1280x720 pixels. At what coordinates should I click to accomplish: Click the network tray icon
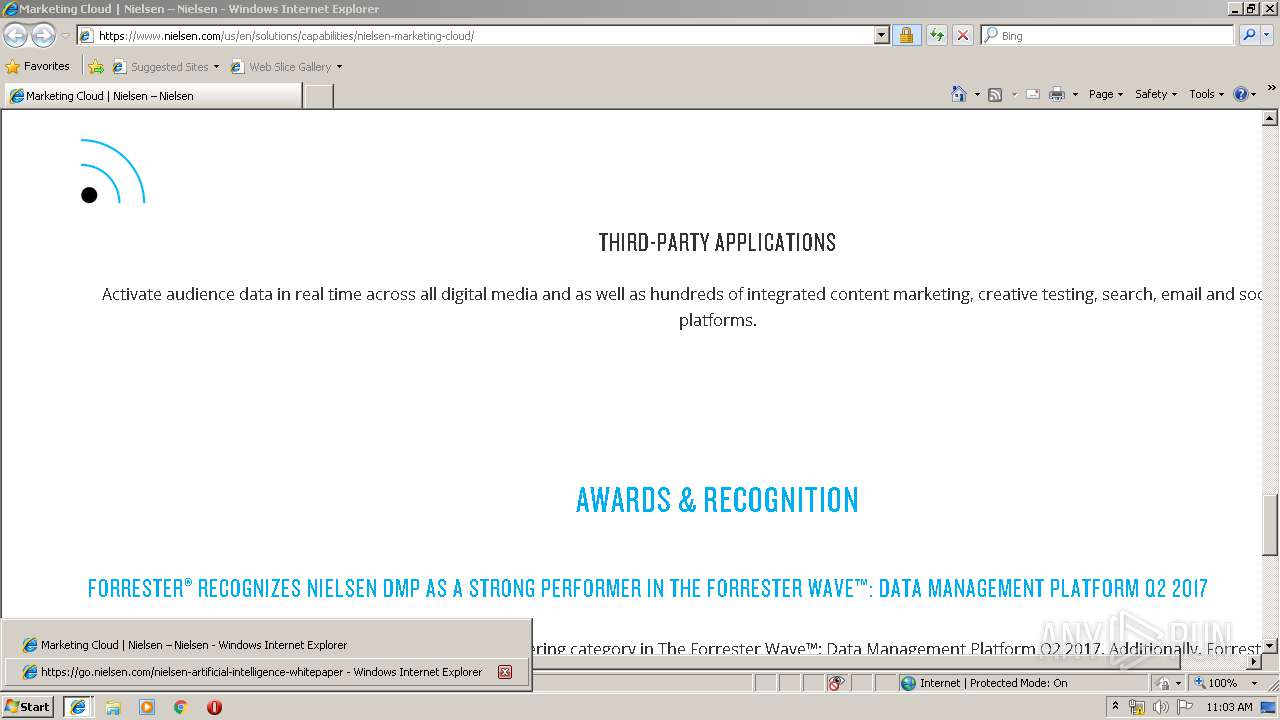tap(1137, 707)
